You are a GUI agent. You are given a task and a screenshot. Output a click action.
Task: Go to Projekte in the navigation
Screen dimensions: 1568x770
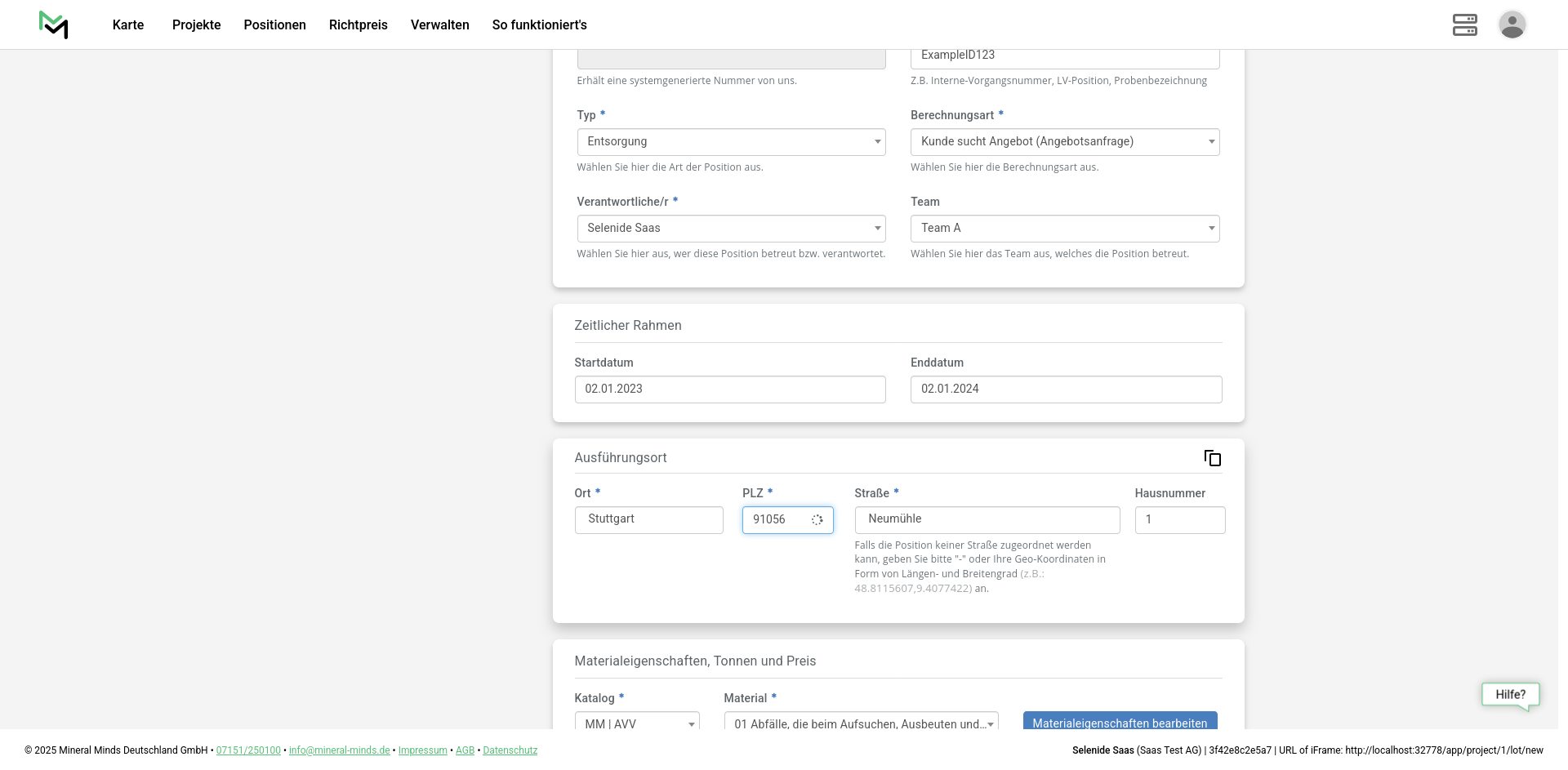[x=196, y=24]
